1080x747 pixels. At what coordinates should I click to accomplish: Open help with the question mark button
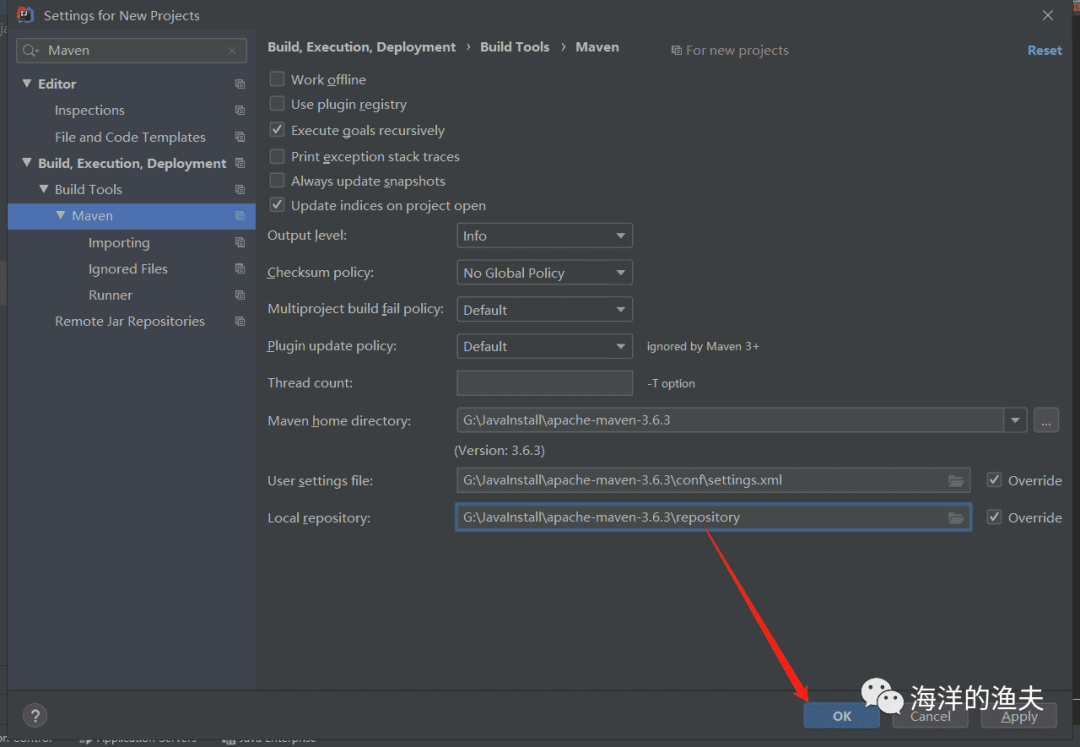point(35,715)
